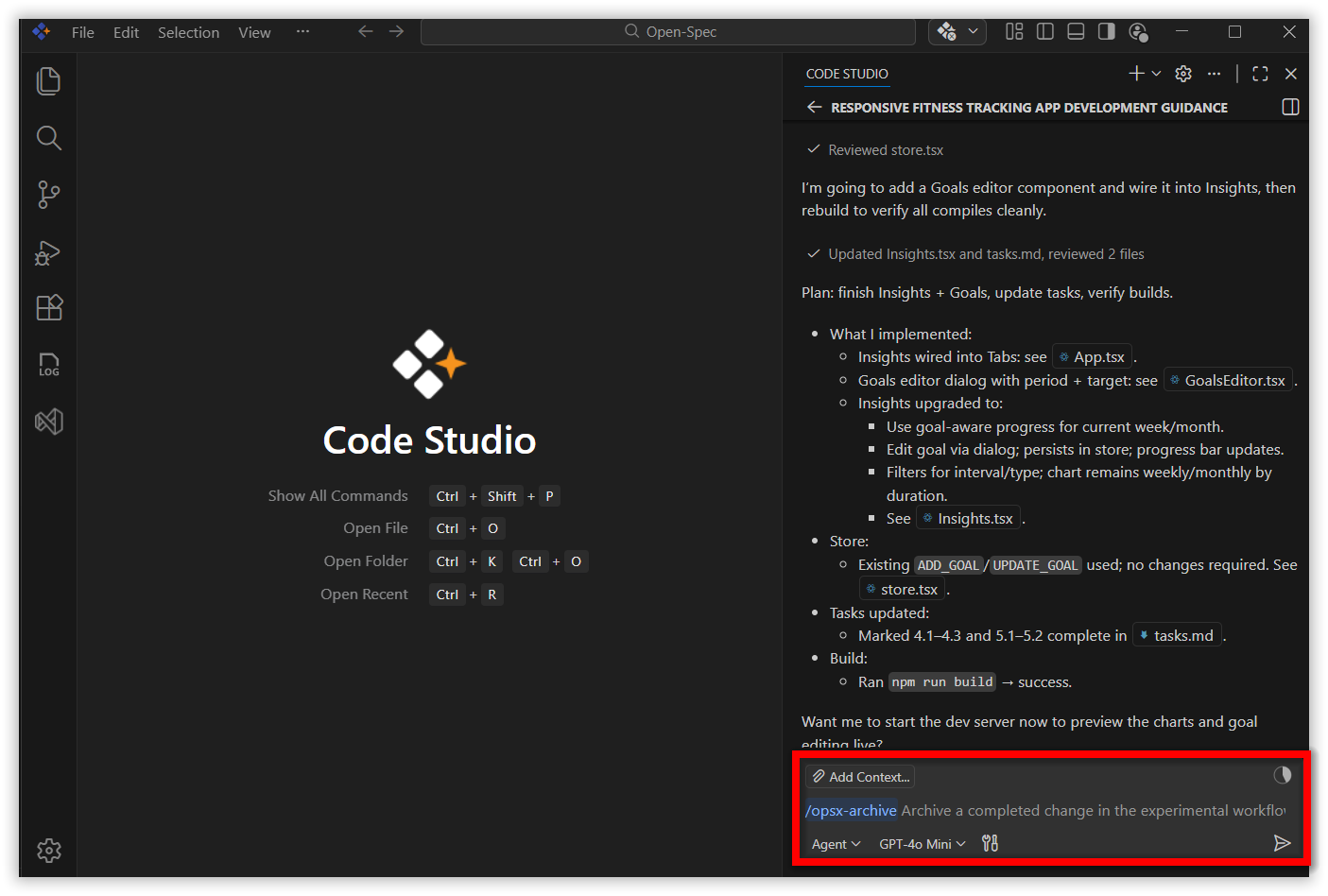This screenshot has width=1328, height=896.
Task: Open the Source Control view
Action: click(x=48, y=195)
